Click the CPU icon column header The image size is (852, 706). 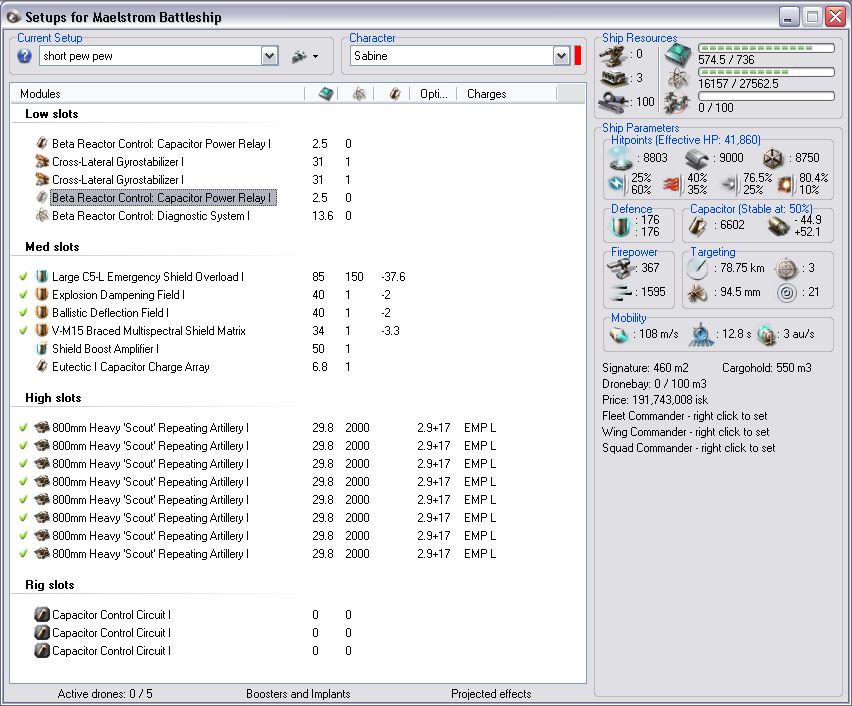(x=325, y=93)
